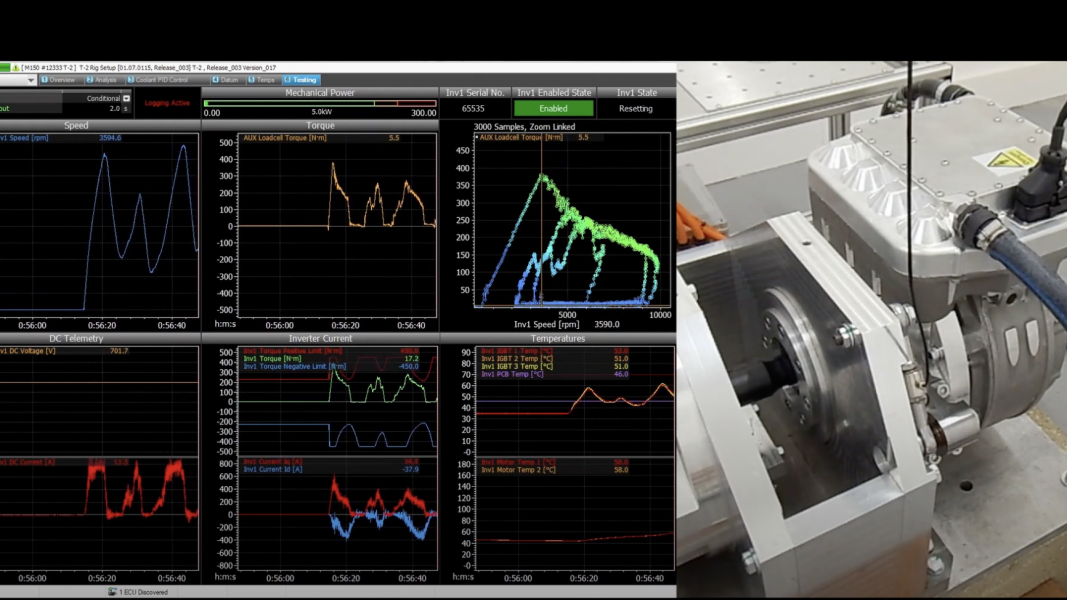Click the Mechanical Power progress bar
This screenshot has height=600, width=1067.
click(320, 101)
